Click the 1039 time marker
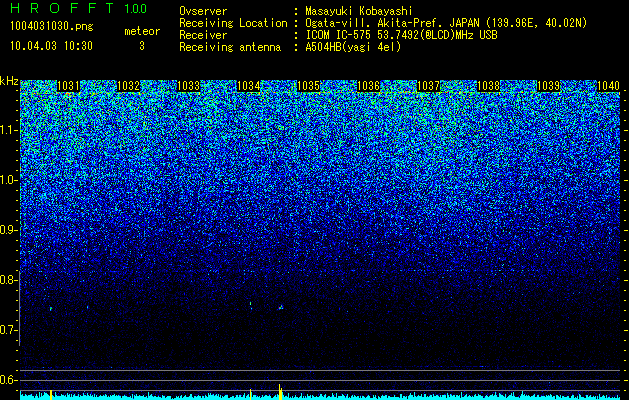 click(548, 86)
